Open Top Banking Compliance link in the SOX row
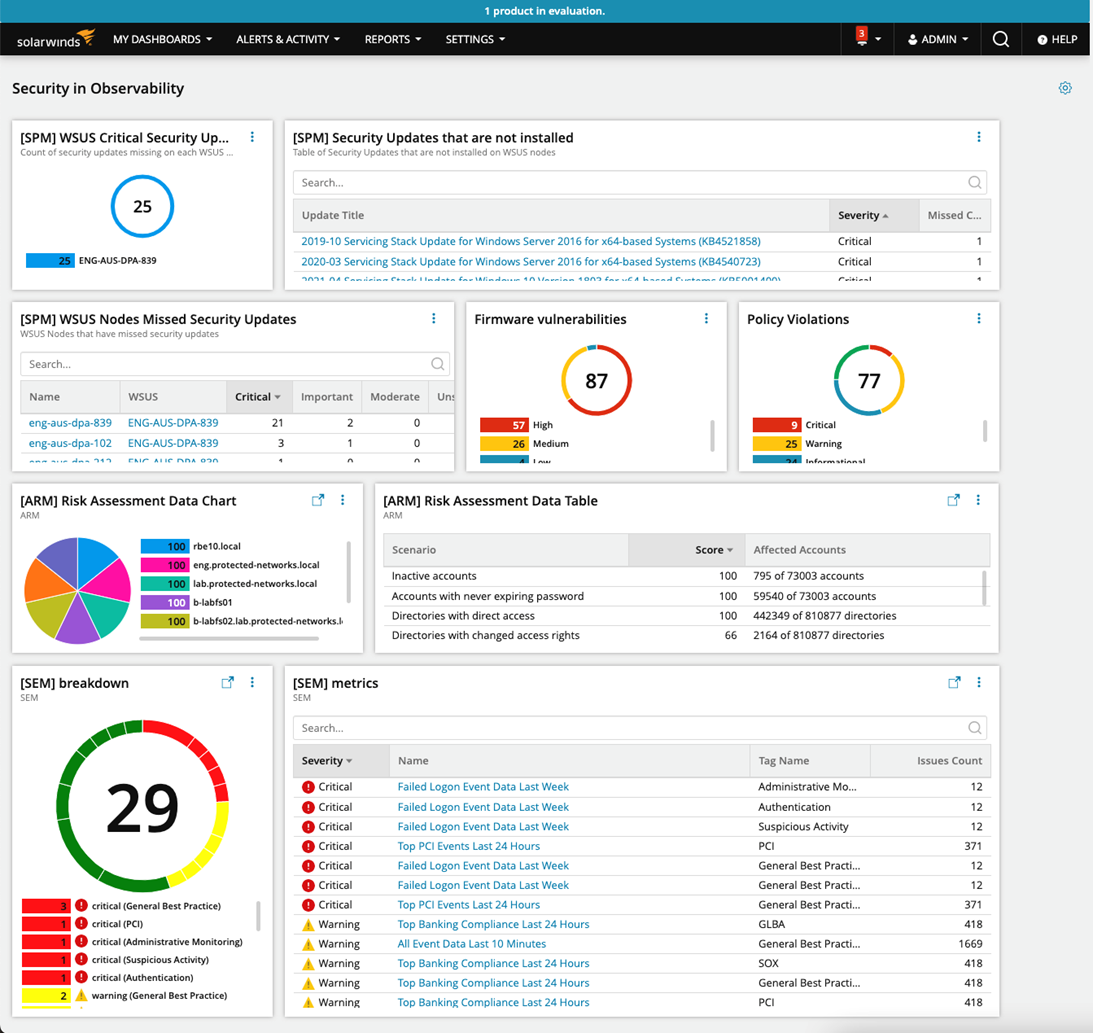 click(x=493, y=963)
